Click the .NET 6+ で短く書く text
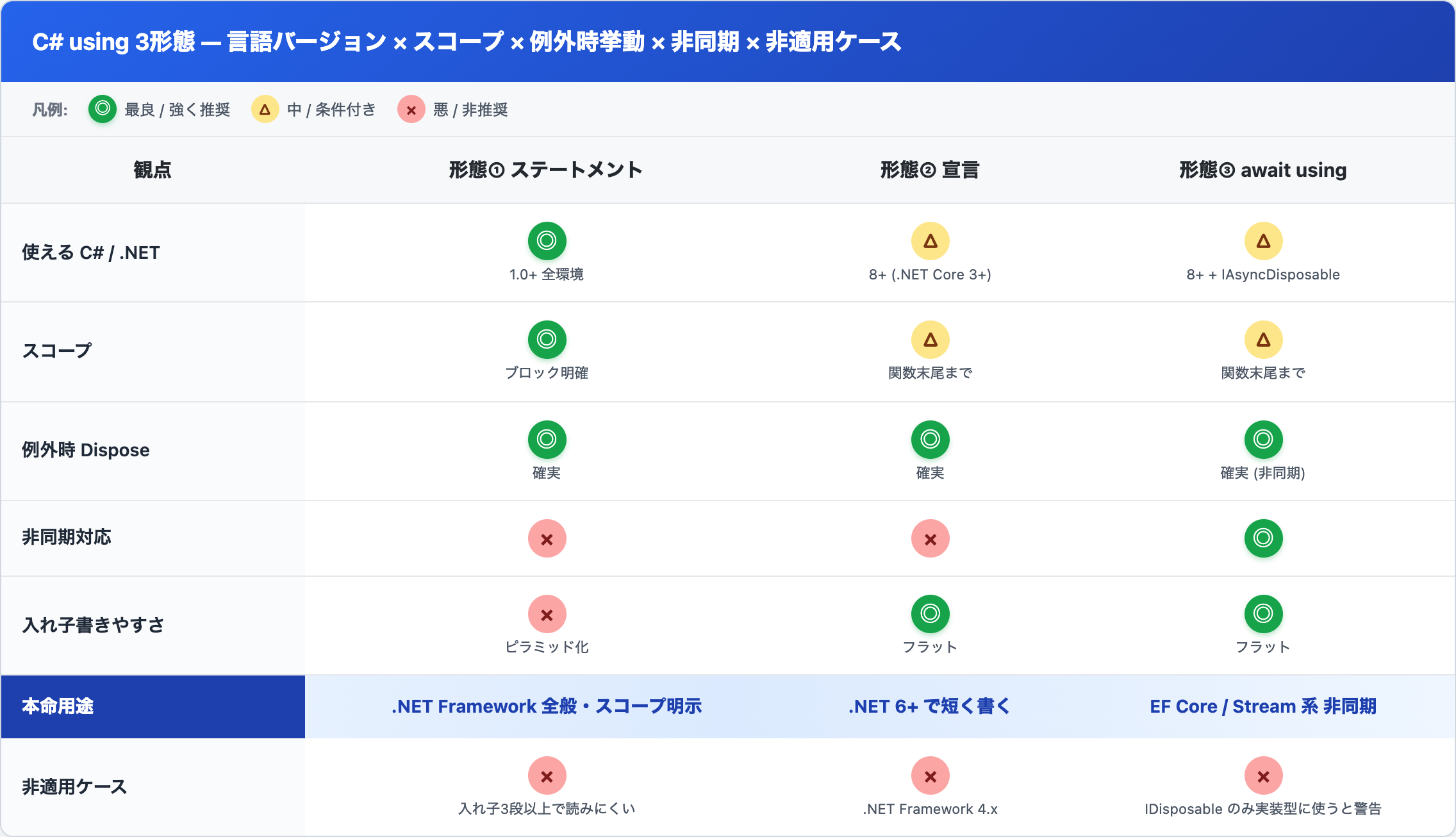 coord(929,706)
